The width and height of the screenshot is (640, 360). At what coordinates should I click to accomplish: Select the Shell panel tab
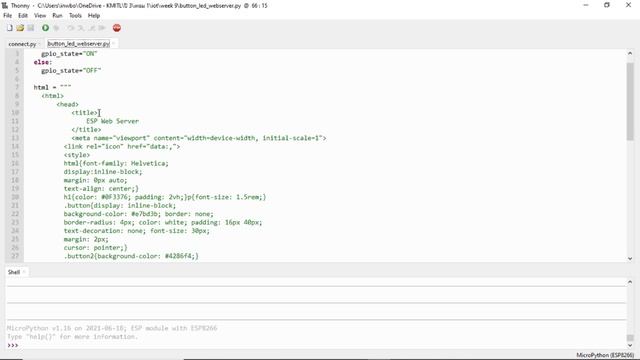[x=14, y=272]
